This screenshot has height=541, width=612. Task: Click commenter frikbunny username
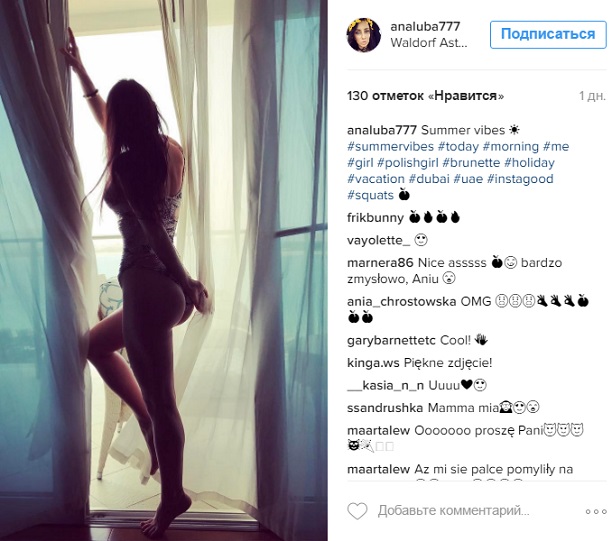pos(375,217)
